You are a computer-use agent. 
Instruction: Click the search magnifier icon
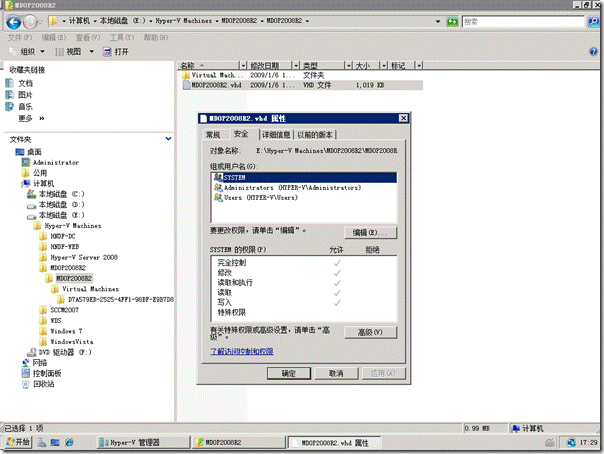pyautogui.click(x=594, y=22)
